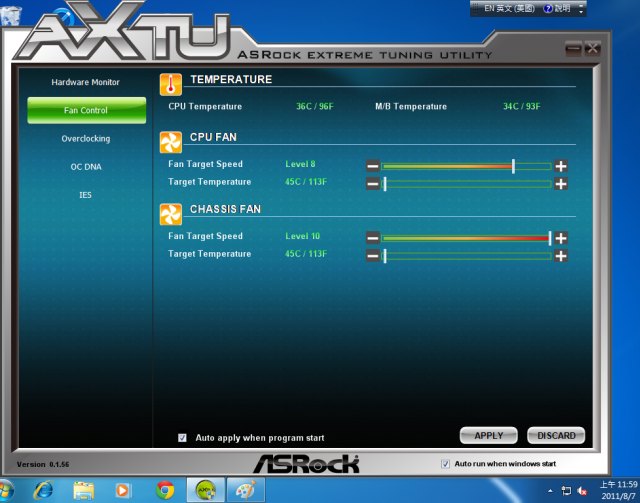Open the Hardware Monitor section
Screen dimensions: 640x503
point(85,82)
